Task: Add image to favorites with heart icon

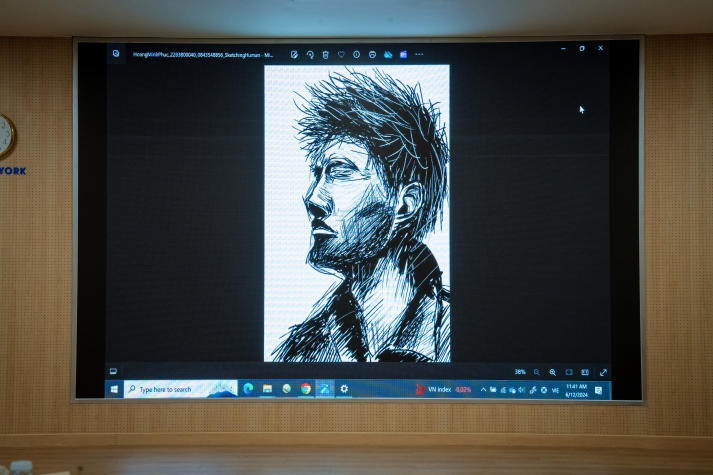Action: point(341,55)
